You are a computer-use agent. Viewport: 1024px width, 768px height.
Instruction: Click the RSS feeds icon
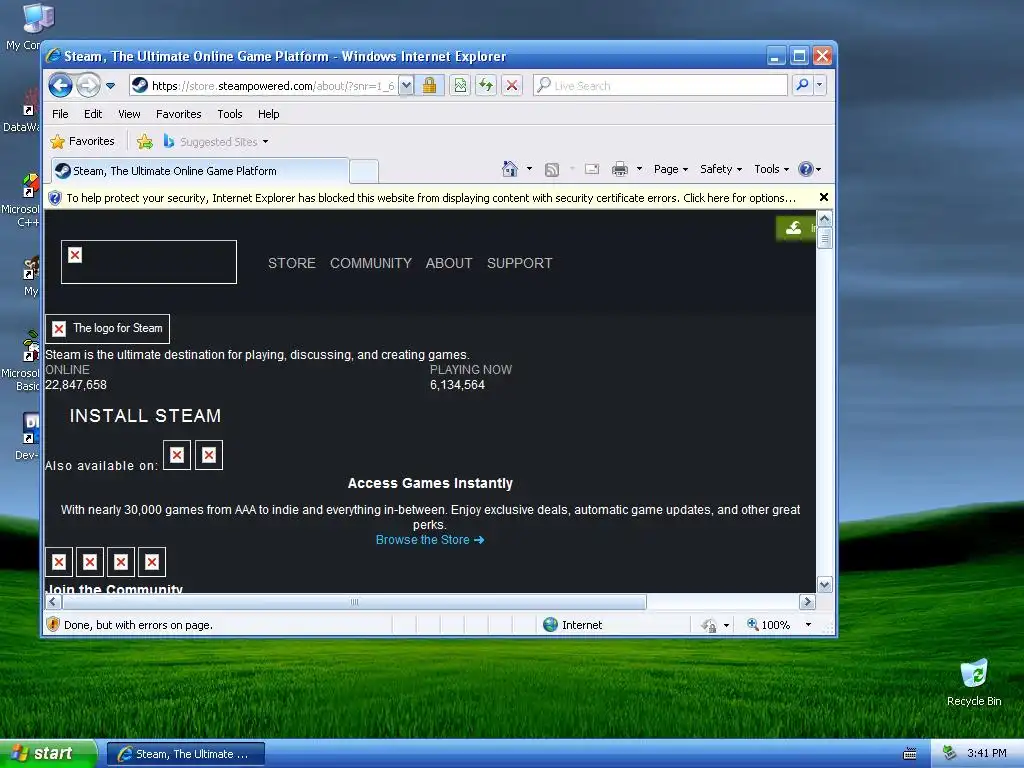552,170
